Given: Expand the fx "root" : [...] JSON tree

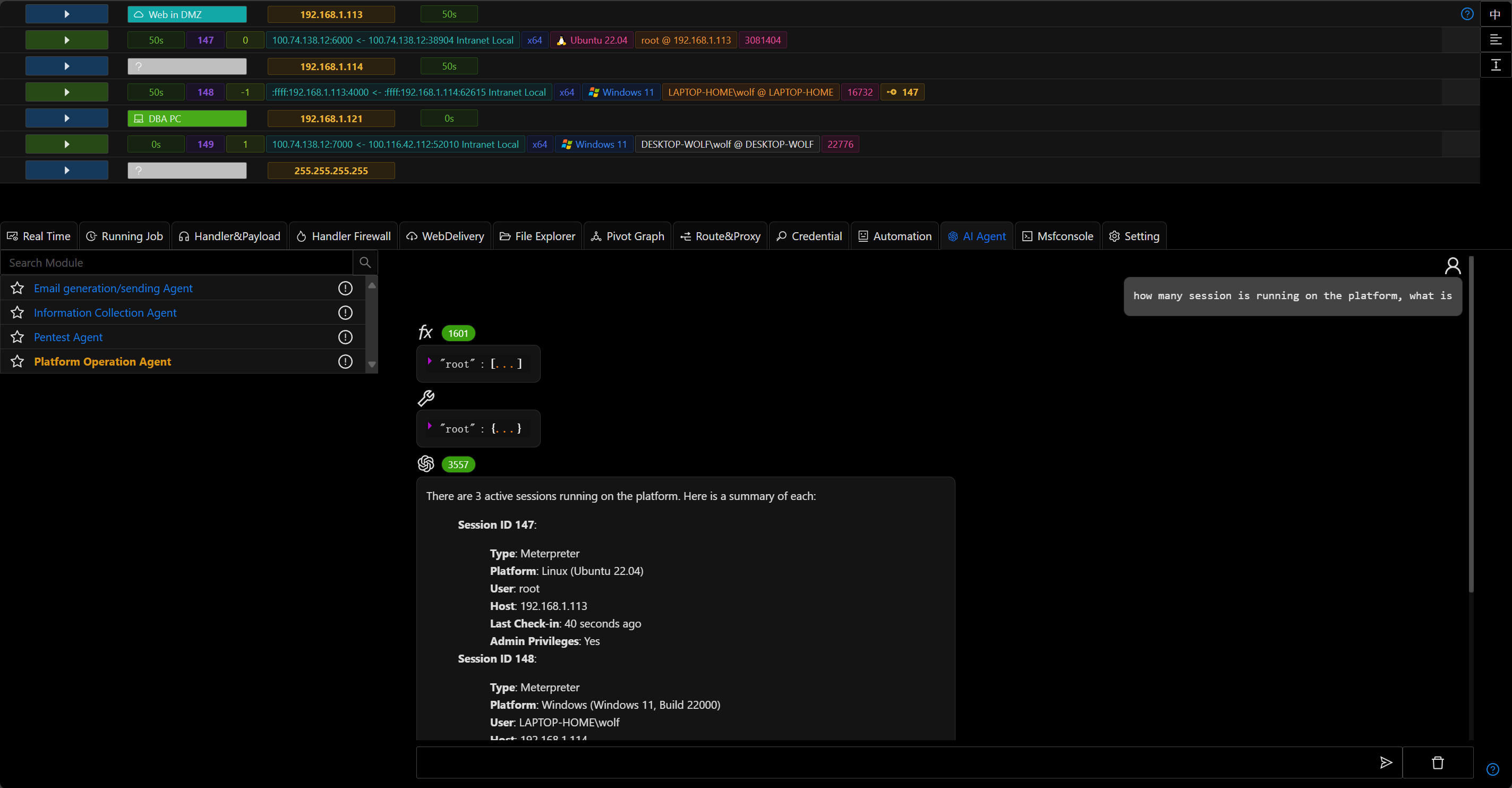Looking at the screenshot, I should pyautogui.click(x=430, y=362).
